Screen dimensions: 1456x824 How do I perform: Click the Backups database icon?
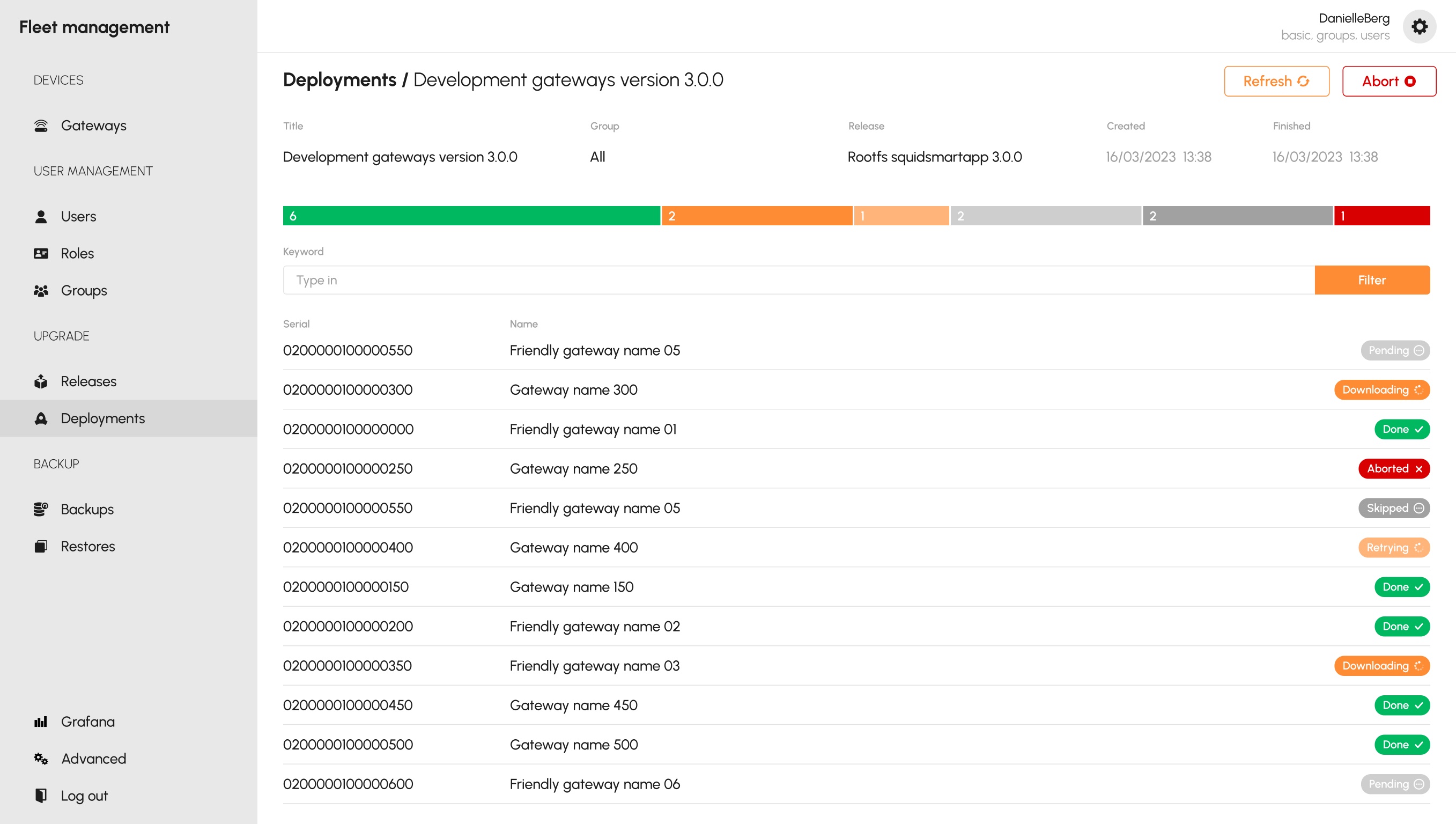coord(41,509)
